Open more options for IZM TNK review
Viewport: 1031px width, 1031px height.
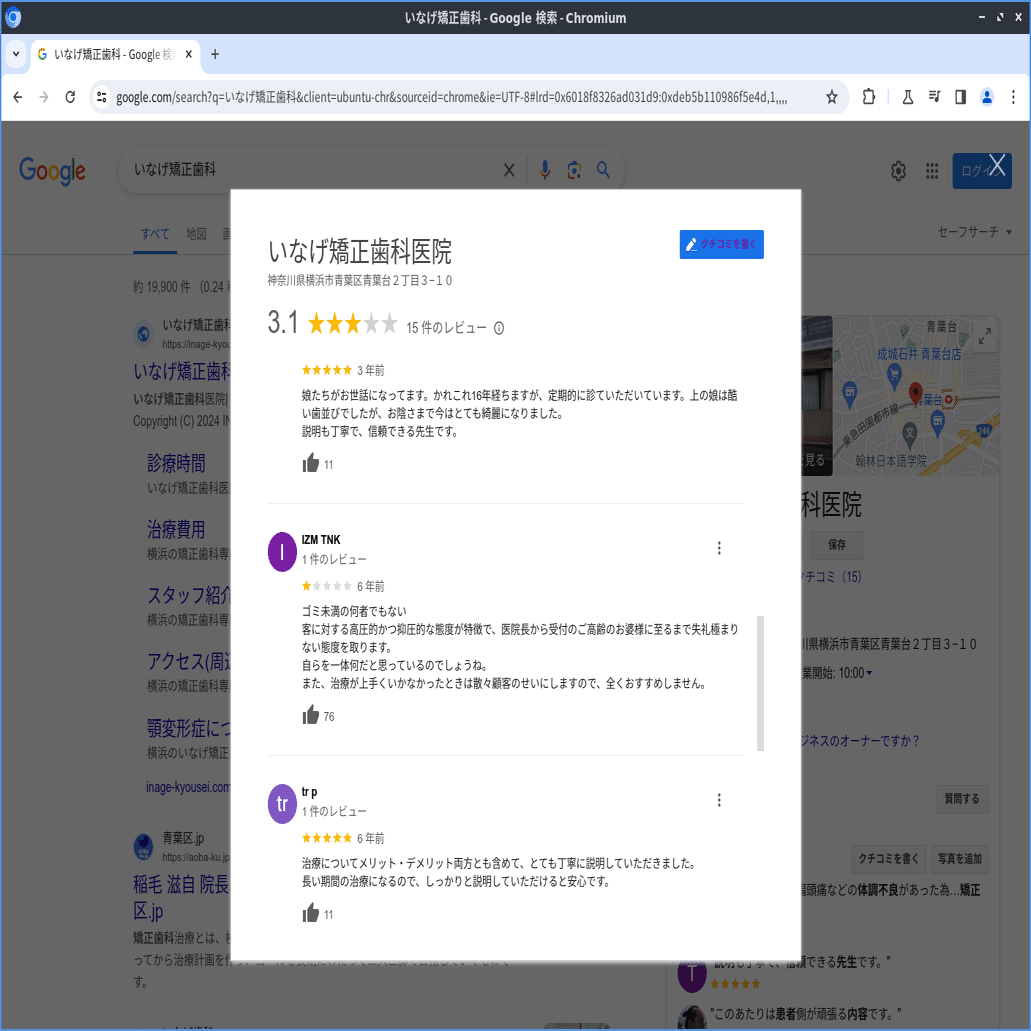pyautogui.click(x=719, y=548)
